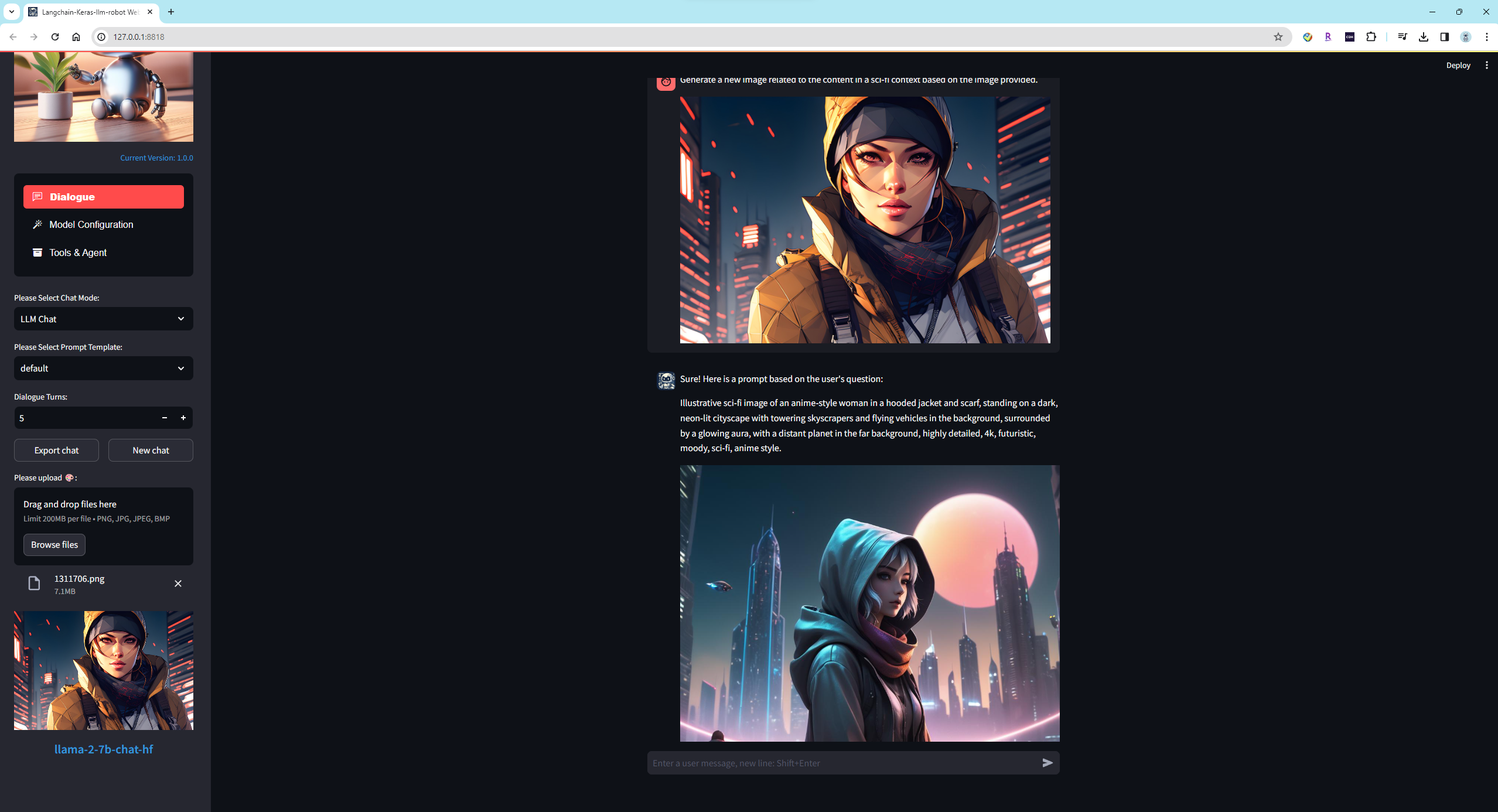Expand the Chat Mode dropdown showing LLM Chat
The height and width of the screenshot is (812, 1498).
(x=103, y=319)
